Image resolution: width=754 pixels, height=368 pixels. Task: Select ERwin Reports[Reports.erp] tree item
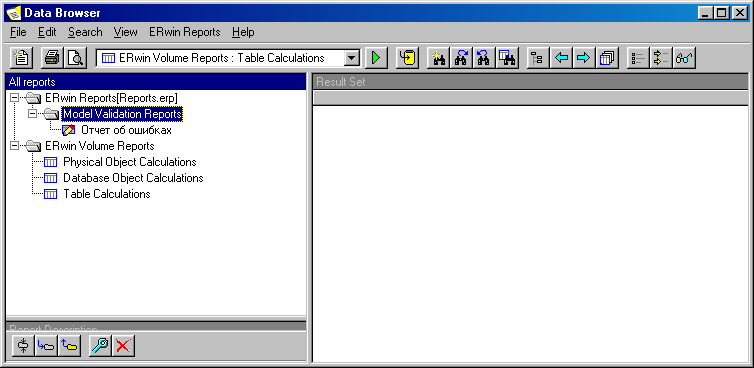[x=112, y=98]
